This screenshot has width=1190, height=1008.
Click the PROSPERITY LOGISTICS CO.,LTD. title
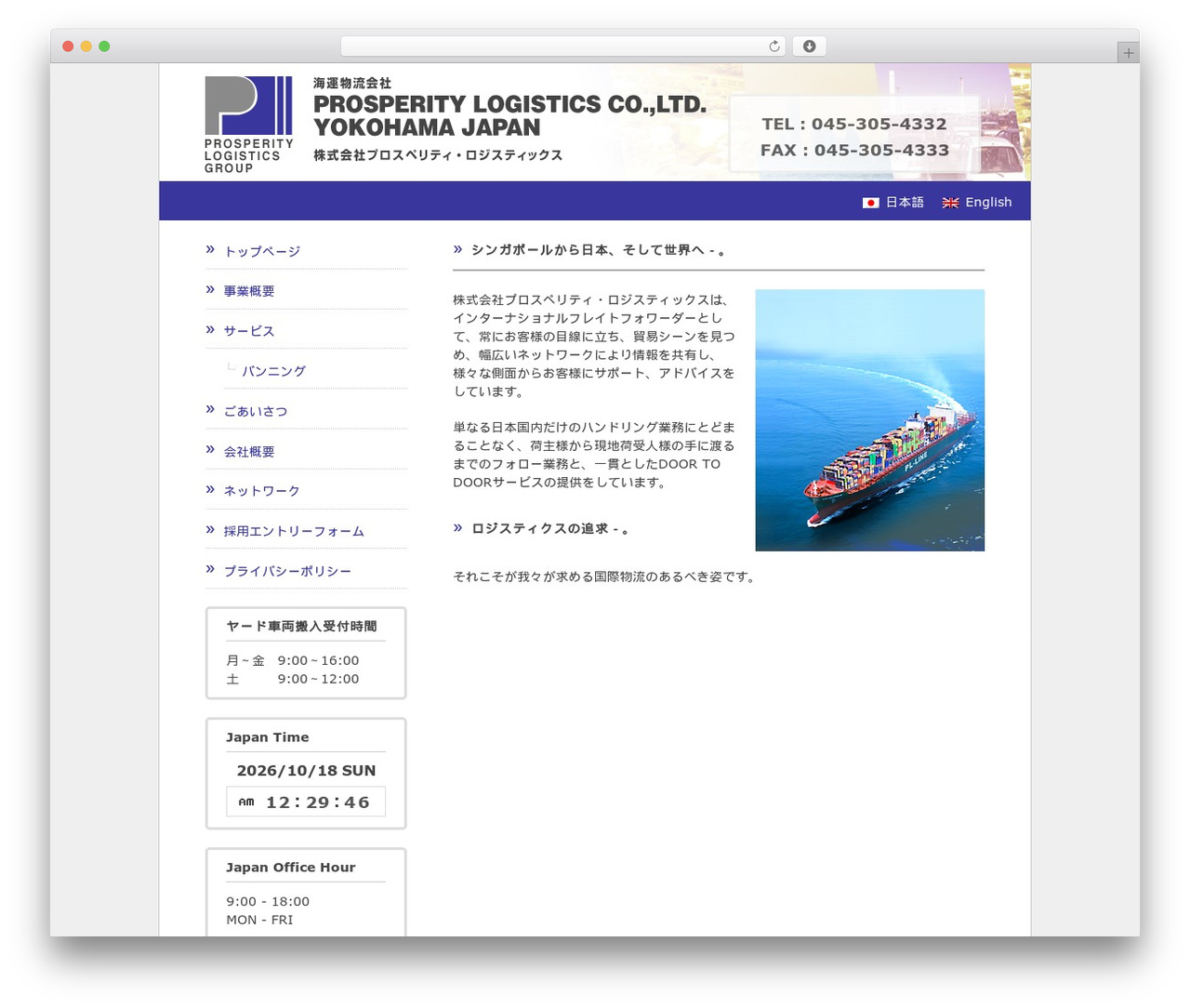[x=509, y=104]
